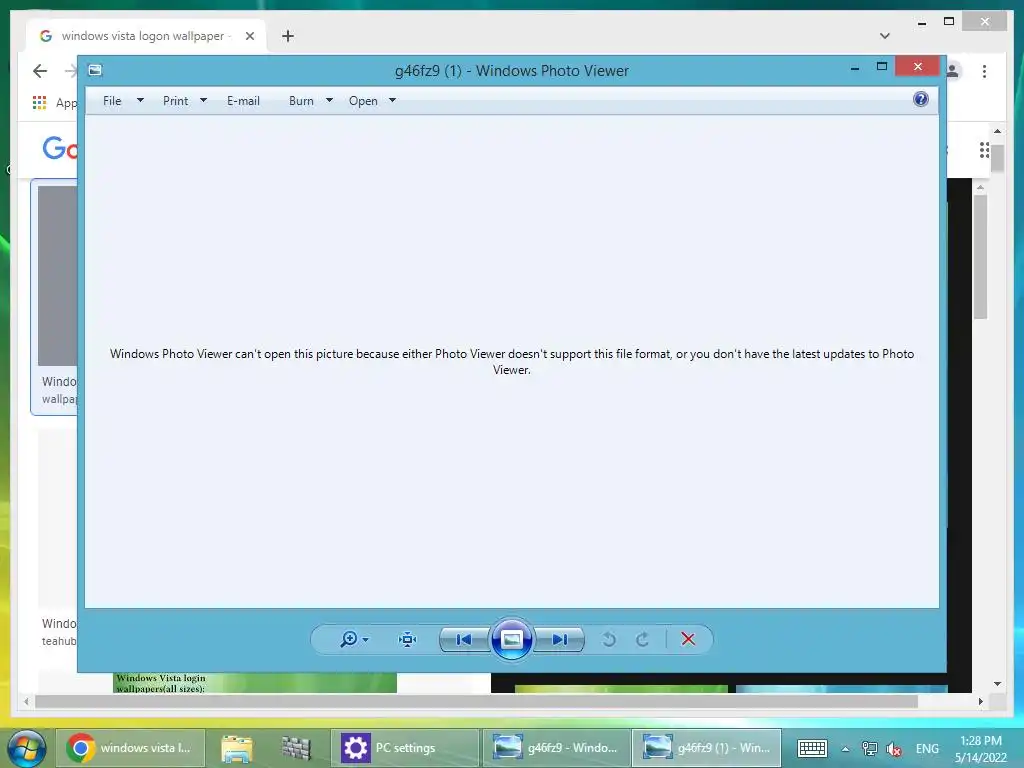Screen dimensions: 1024x768
Task: Open Chrome's three-dot menu
Action: coord(984,71)
